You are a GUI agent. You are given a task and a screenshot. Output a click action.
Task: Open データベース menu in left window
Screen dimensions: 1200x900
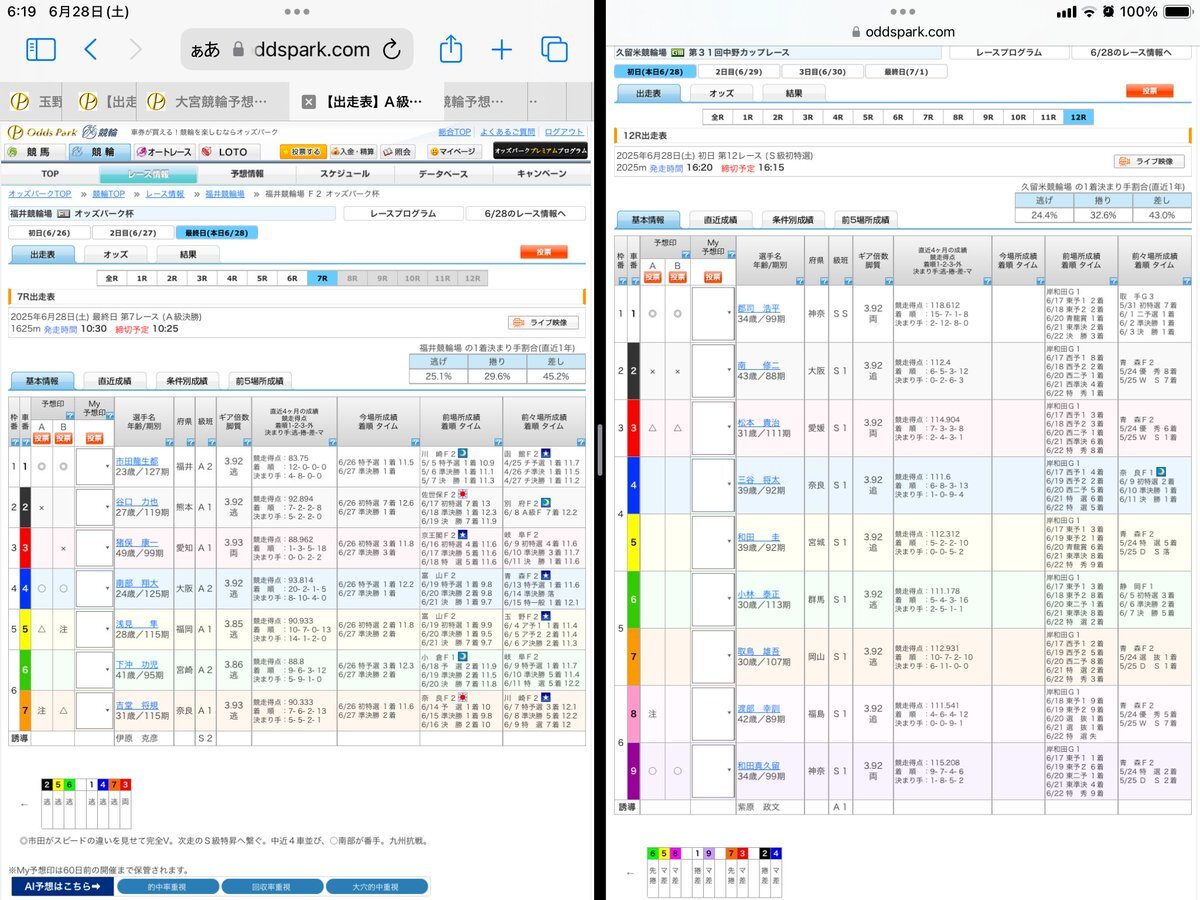click(x=442, y=174)
